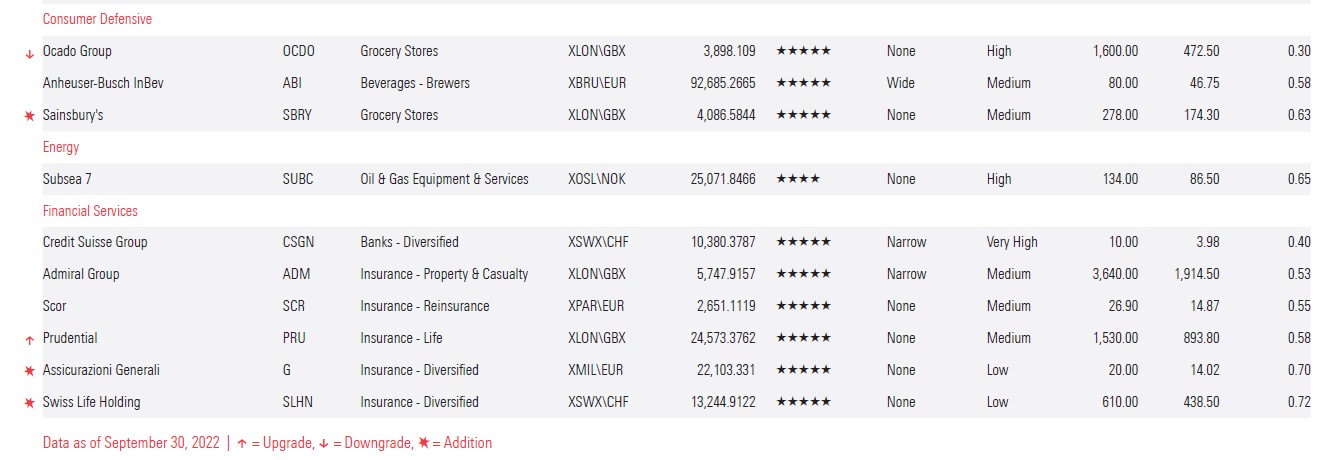This screenshot has width=1321, height=460.
Task: Open the Admiral Group company name
Action: coord(81,274)
